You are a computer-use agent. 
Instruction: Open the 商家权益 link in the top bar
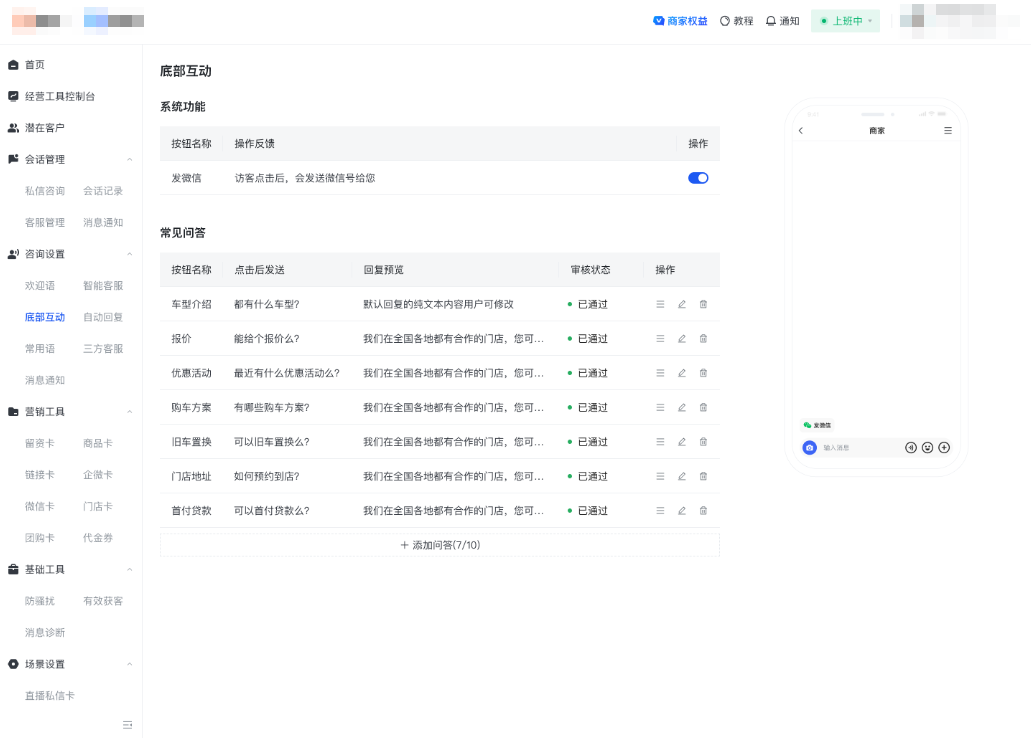[x=680, y=20]
